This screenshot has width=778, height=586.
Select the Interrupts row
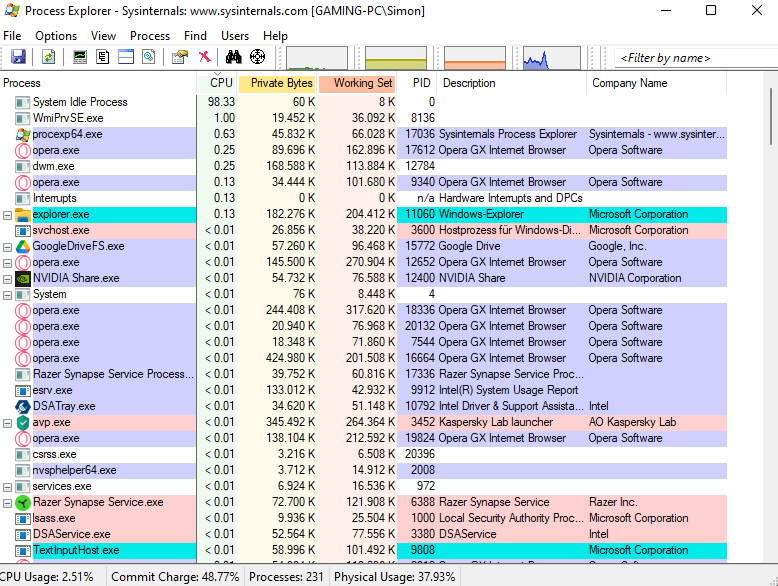363,198
